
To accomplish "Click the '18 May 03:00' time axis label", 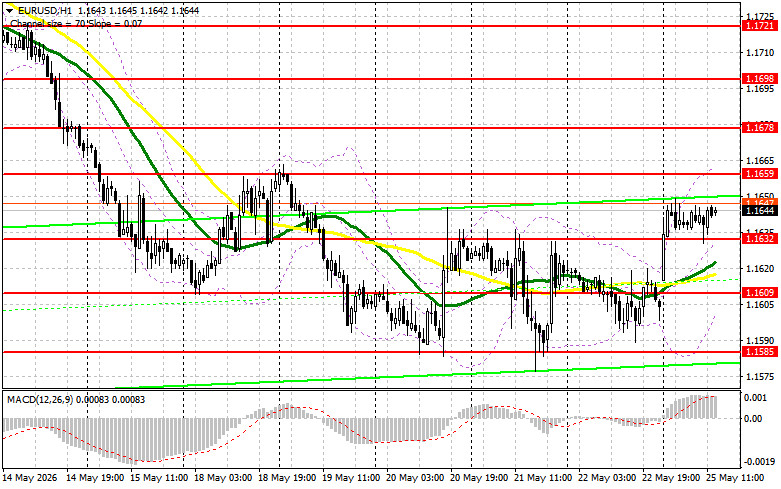I will 223,478.
